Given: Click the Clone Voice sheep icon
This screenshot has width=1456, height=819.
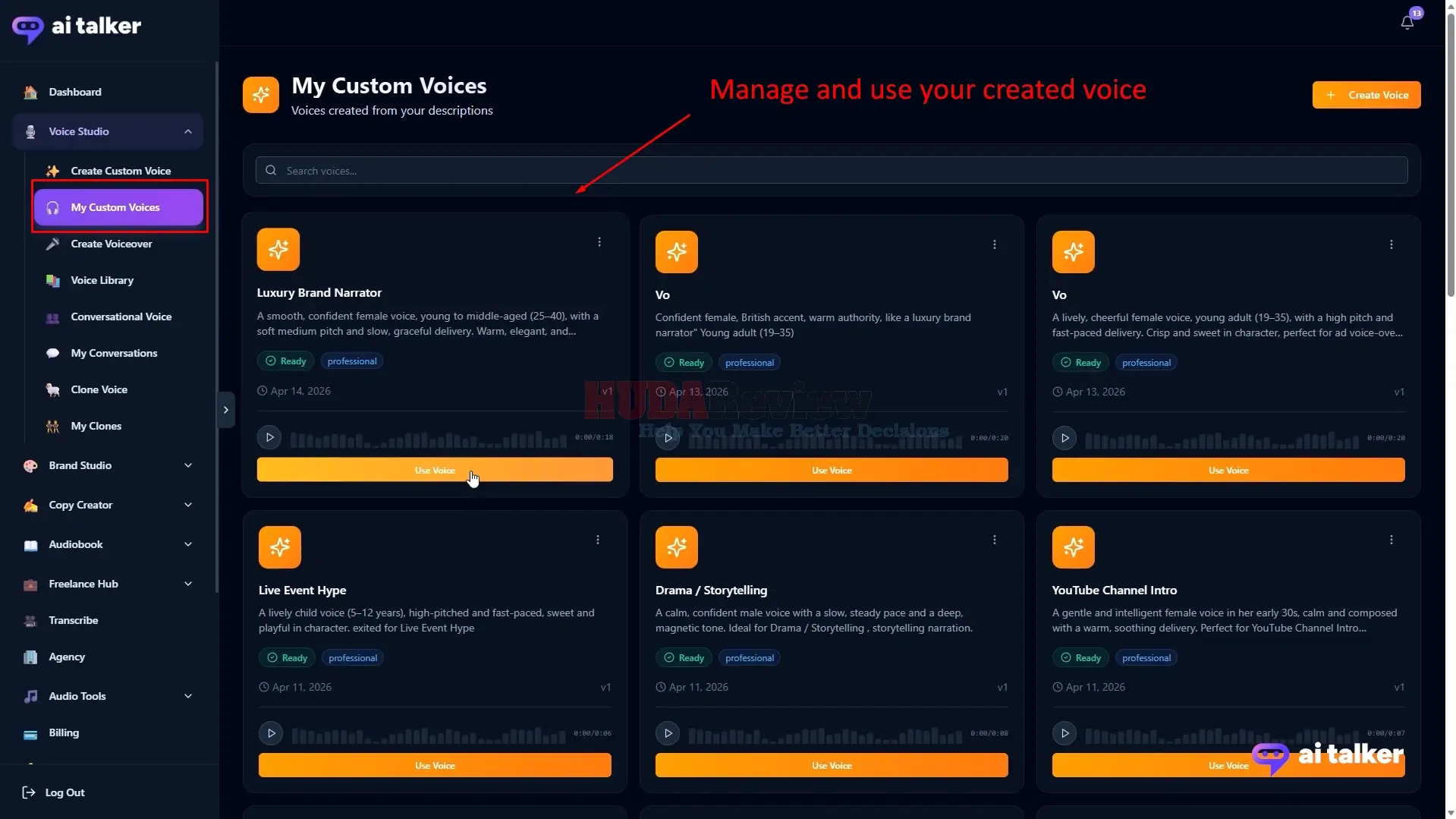Looking at the screenshot, I should pyautogui.click(x=52, y=389).
